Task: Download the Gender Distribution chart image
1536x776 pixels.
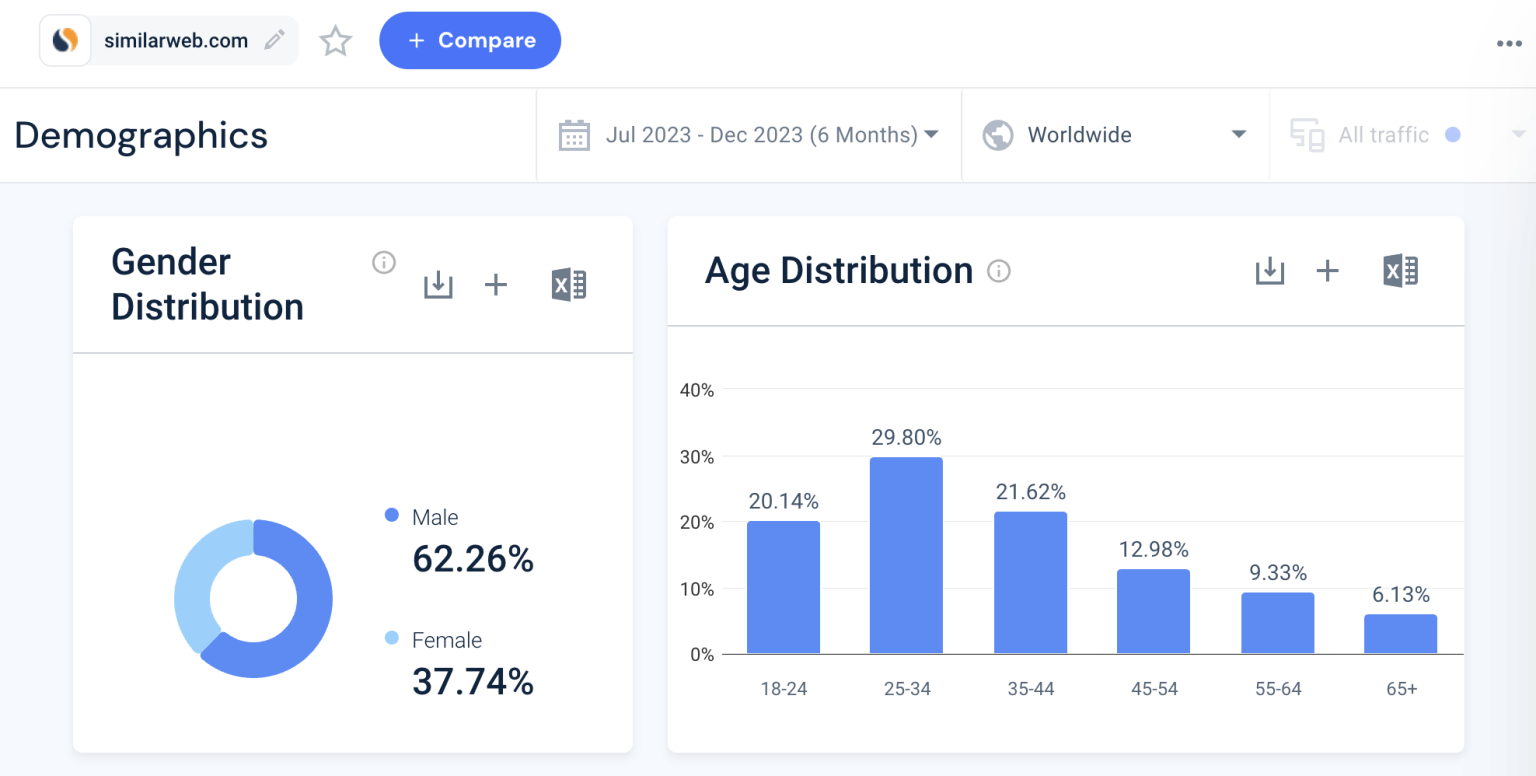Action: 438,284
